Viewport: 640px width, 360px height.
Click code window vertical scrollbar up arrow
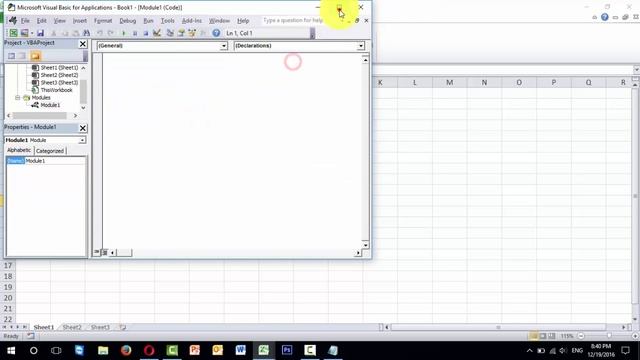[x=365, y=60]
